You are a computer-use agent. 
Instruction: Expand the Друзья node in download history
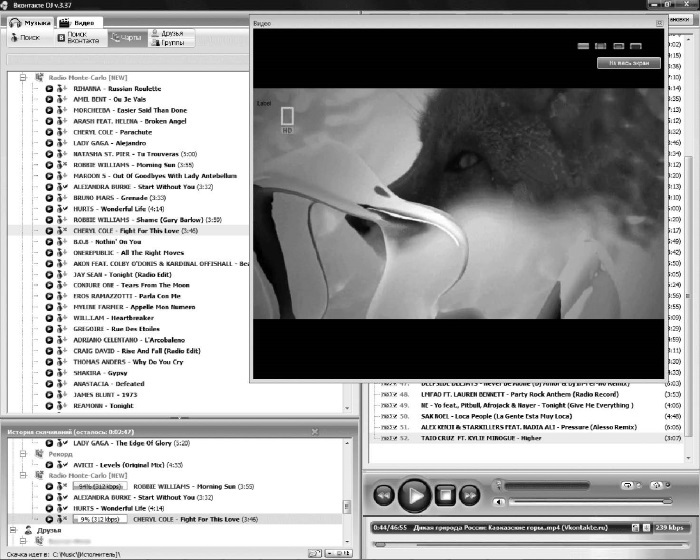pyautogui.click(x=13, y=530)
